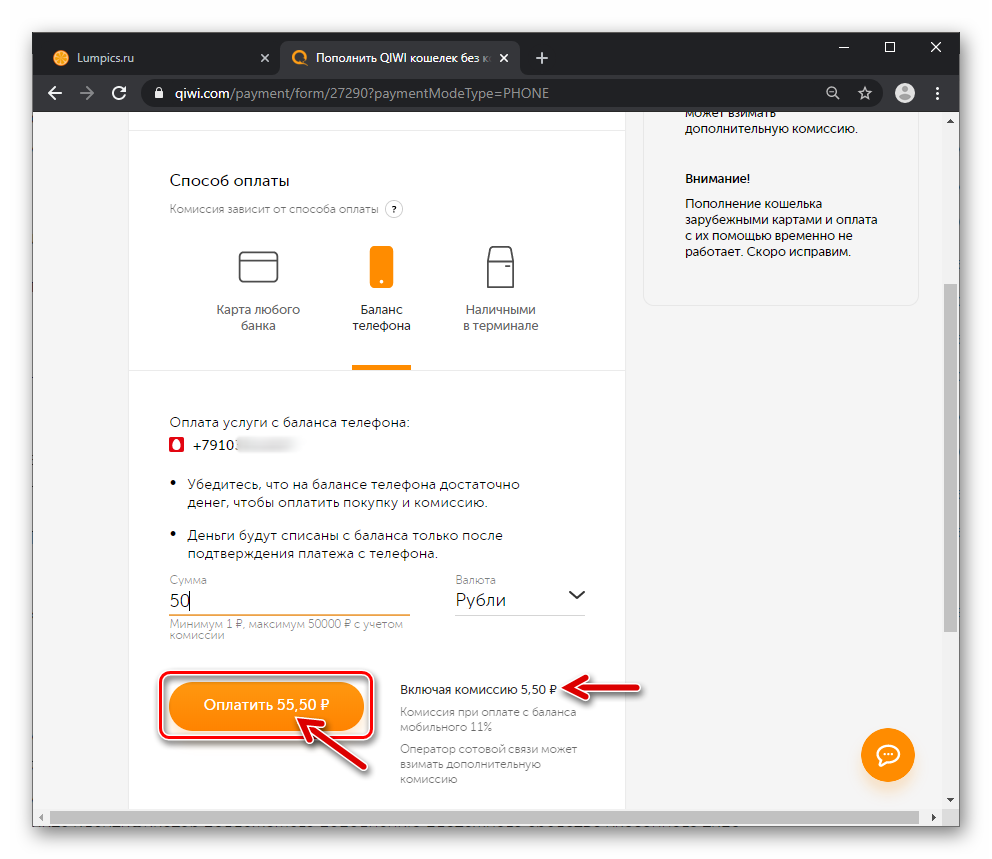Reload the page
The height and width of the screenshot is (859, 992).
(x=119, y=94)
